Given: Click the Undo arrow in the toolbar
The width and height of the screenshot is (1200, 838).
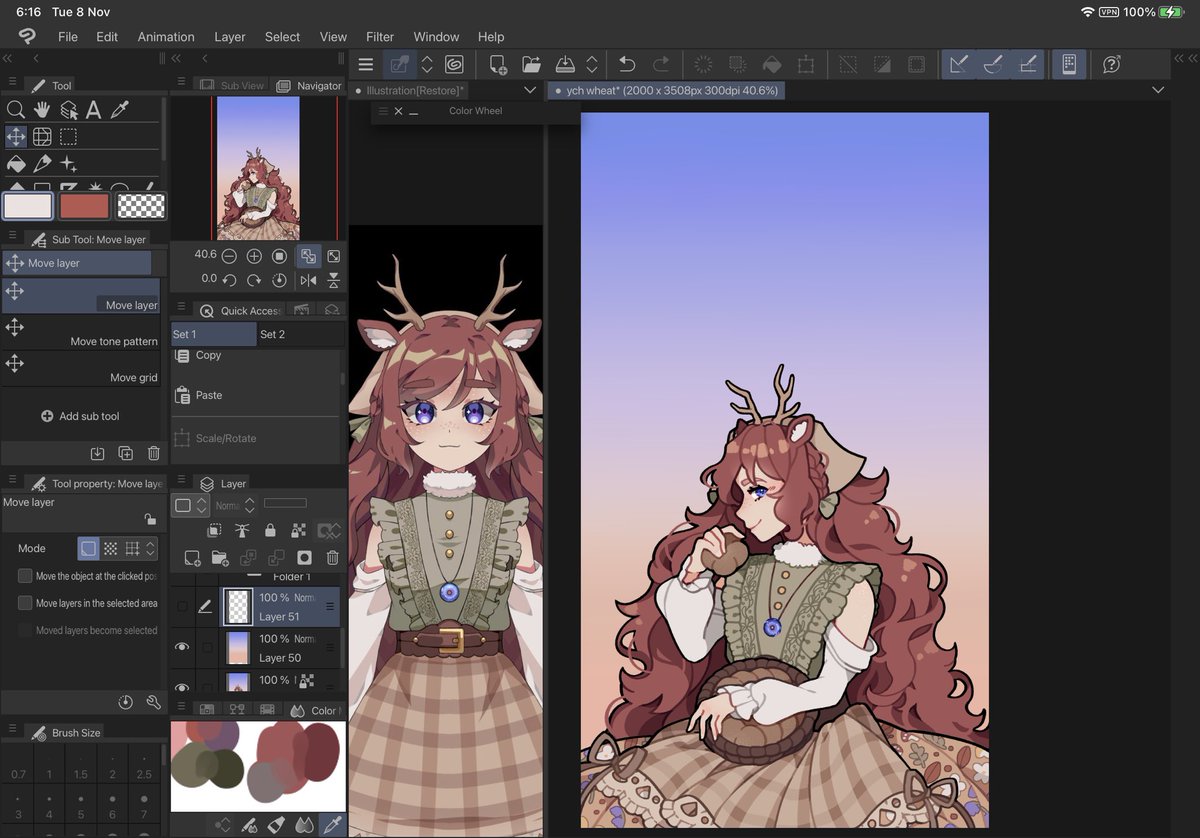Looking at the screenshot, I should 627,64.
